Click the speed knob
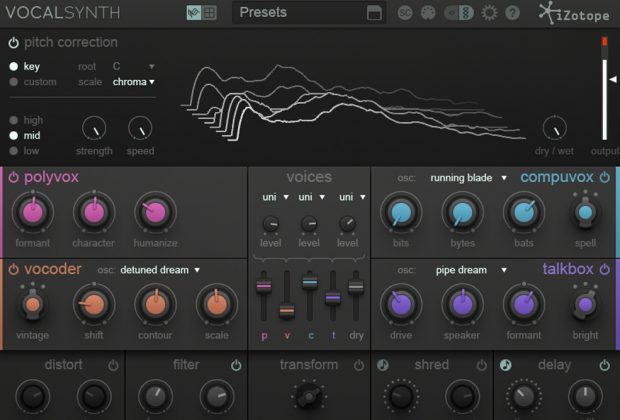 coord(140,129)
